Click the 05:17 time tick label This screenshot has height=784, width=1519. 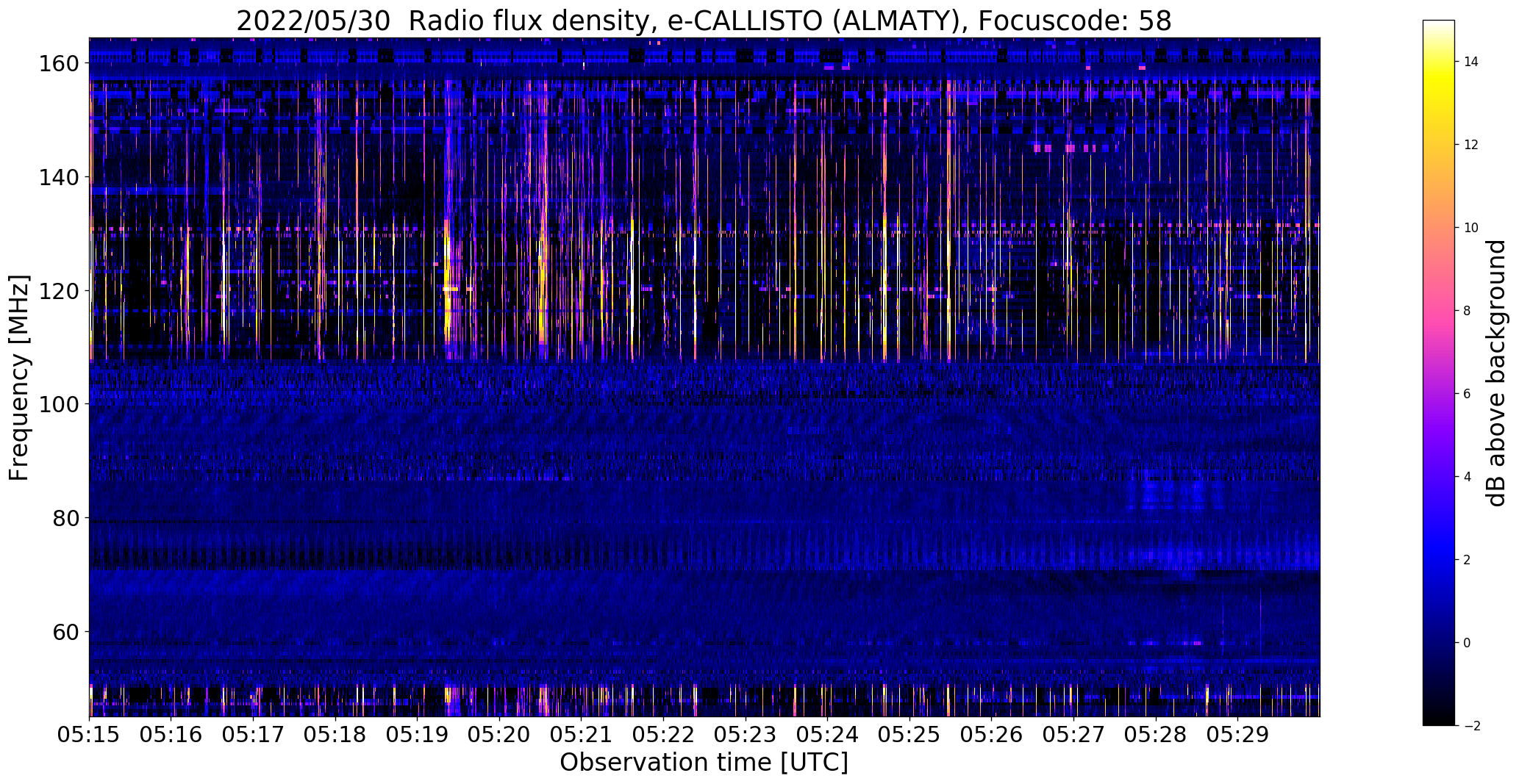(x=254, y=735)
